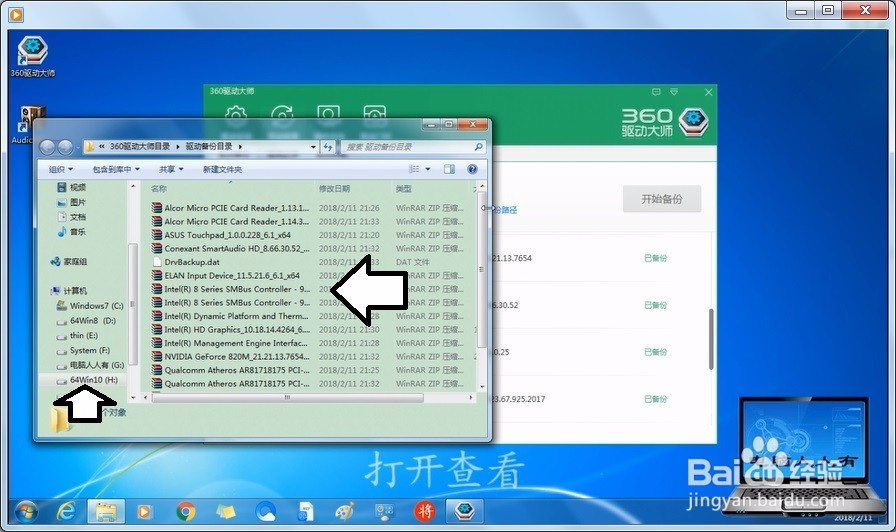Open Explorer help icon
896x532 pixels.
[x=472, y=169]
